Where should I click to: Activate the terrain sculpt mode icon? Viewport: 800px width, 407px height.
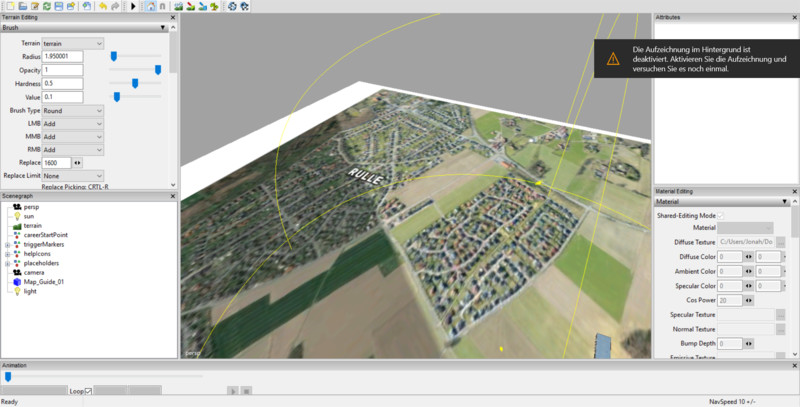pos(178,6)
